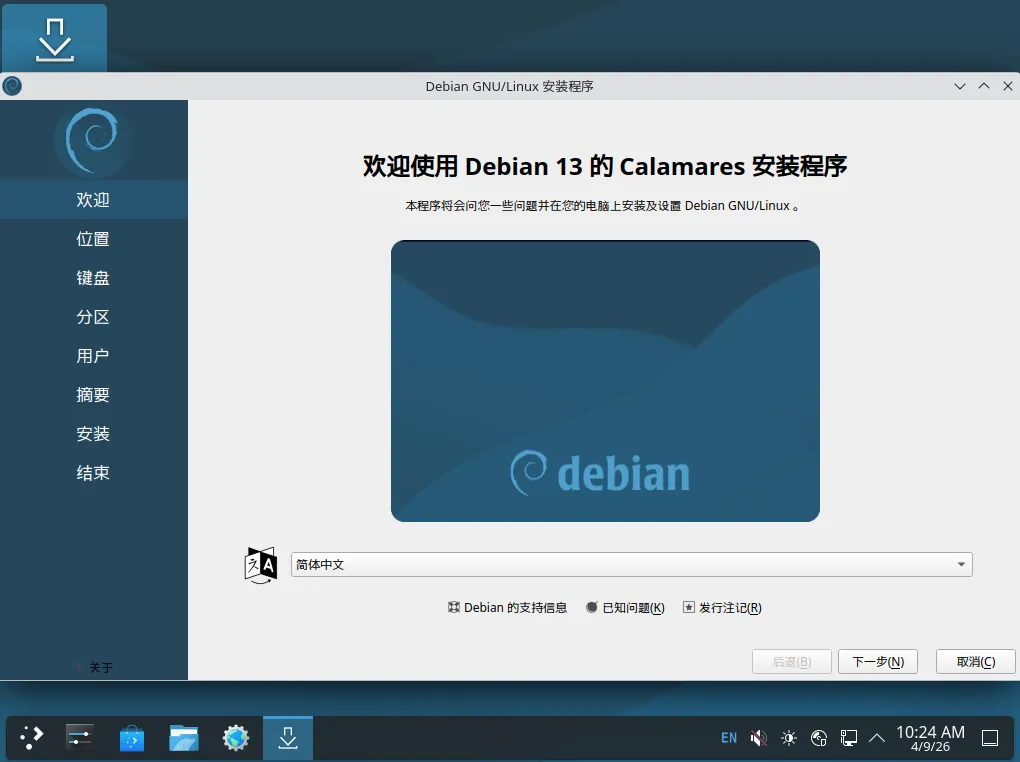The width and height of the screenshot is (1020, 762).
Task: Select the 结束 step in the sidebar
Action: pos(94,473)
